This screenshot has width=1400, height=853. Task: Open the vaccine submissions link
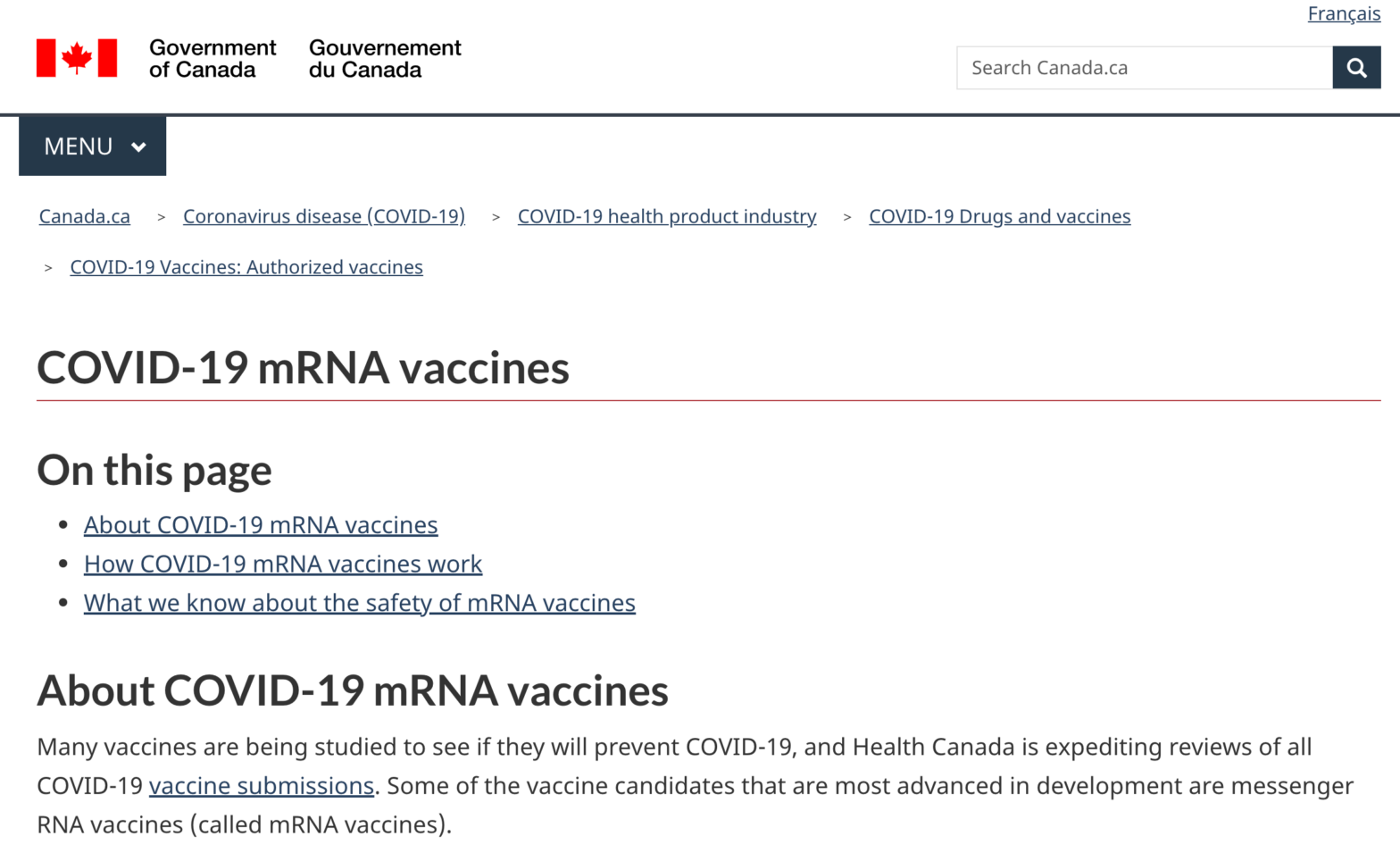click(262, 786)
